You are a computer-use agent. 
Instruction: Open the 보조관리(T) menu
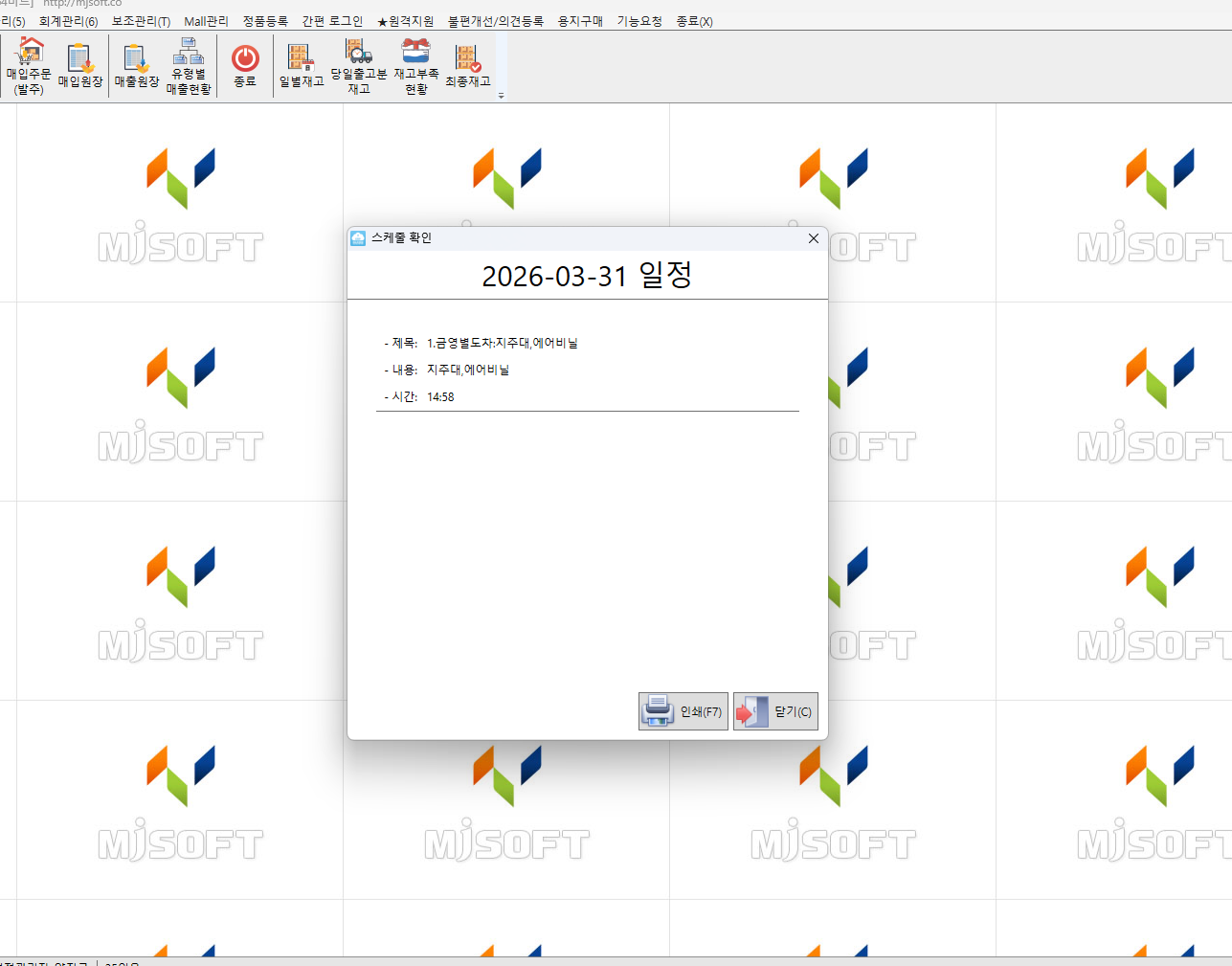pos(141,21)
